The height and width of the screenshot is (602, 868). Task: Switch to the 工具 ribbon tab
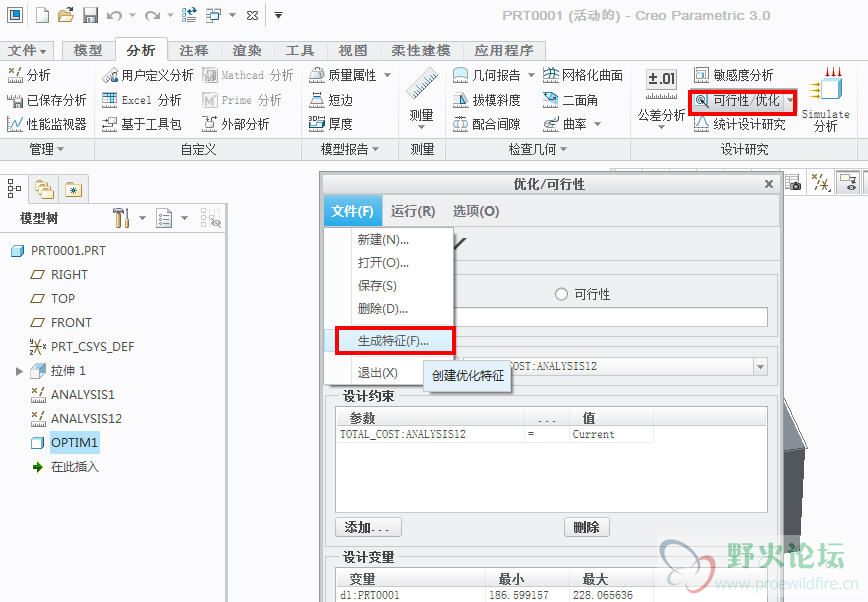point(300,50)
